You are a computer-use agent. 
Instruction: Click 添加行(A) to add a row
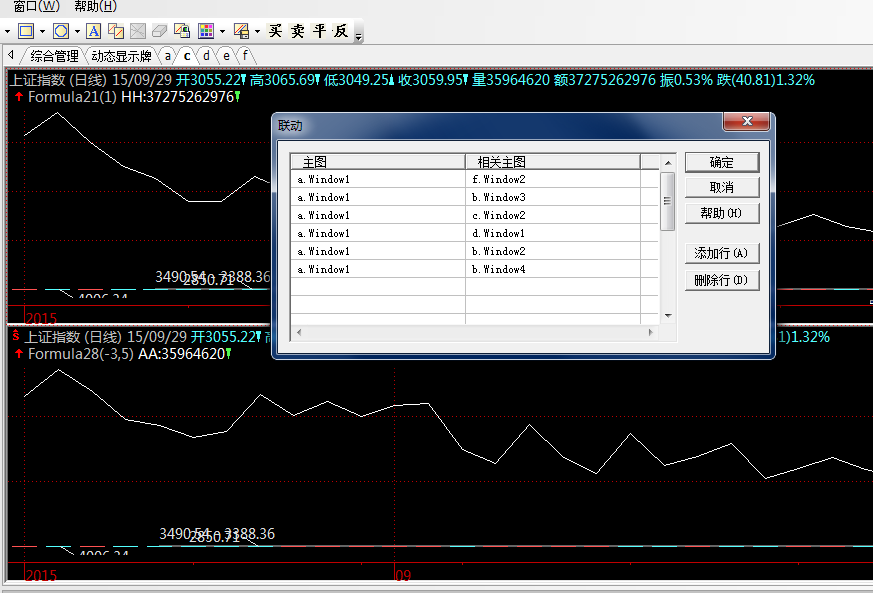(721, 253)
